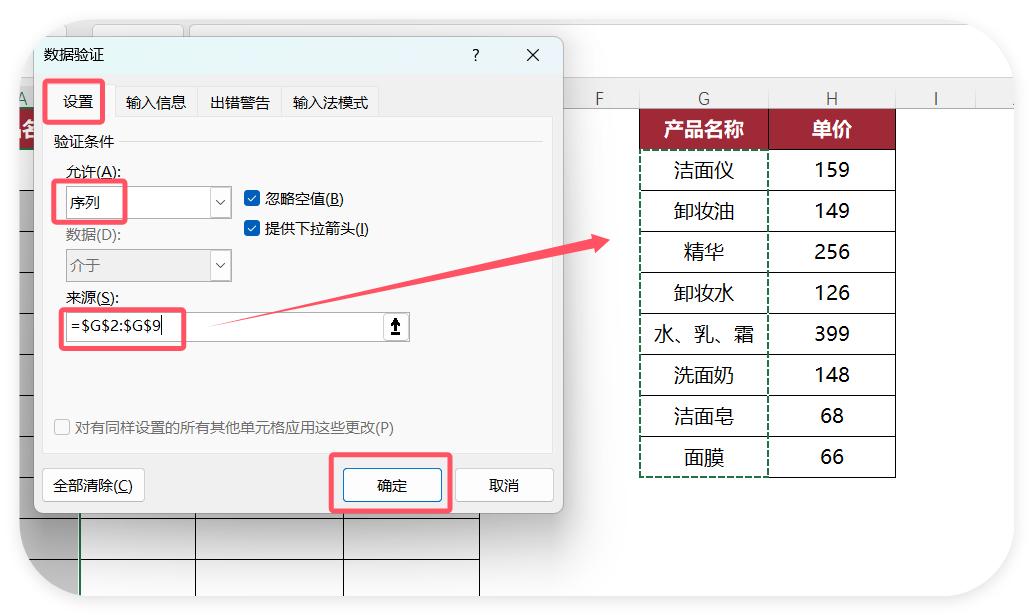Screen dimensions: 1033x615
Task: Click inside the 来源 source input field
Action: click(224, 327)
